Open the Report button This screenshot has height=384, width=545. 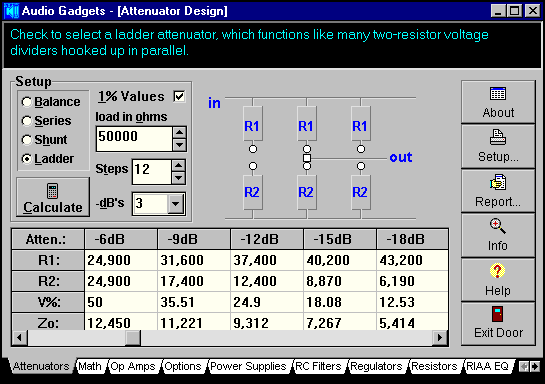tap(498, 191)
